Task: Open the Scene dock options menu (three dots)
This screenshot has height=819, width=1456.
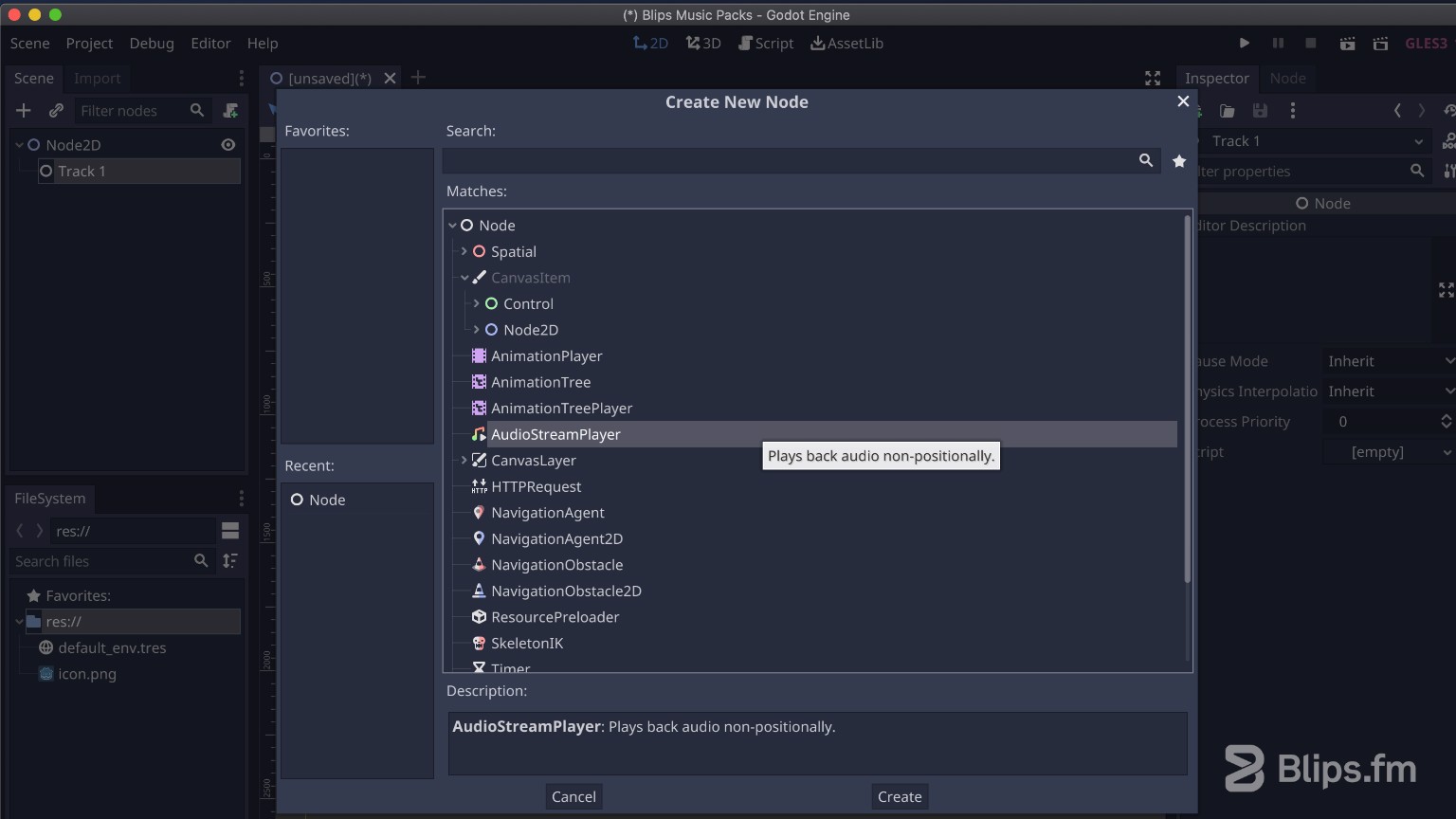Action: 241,79
